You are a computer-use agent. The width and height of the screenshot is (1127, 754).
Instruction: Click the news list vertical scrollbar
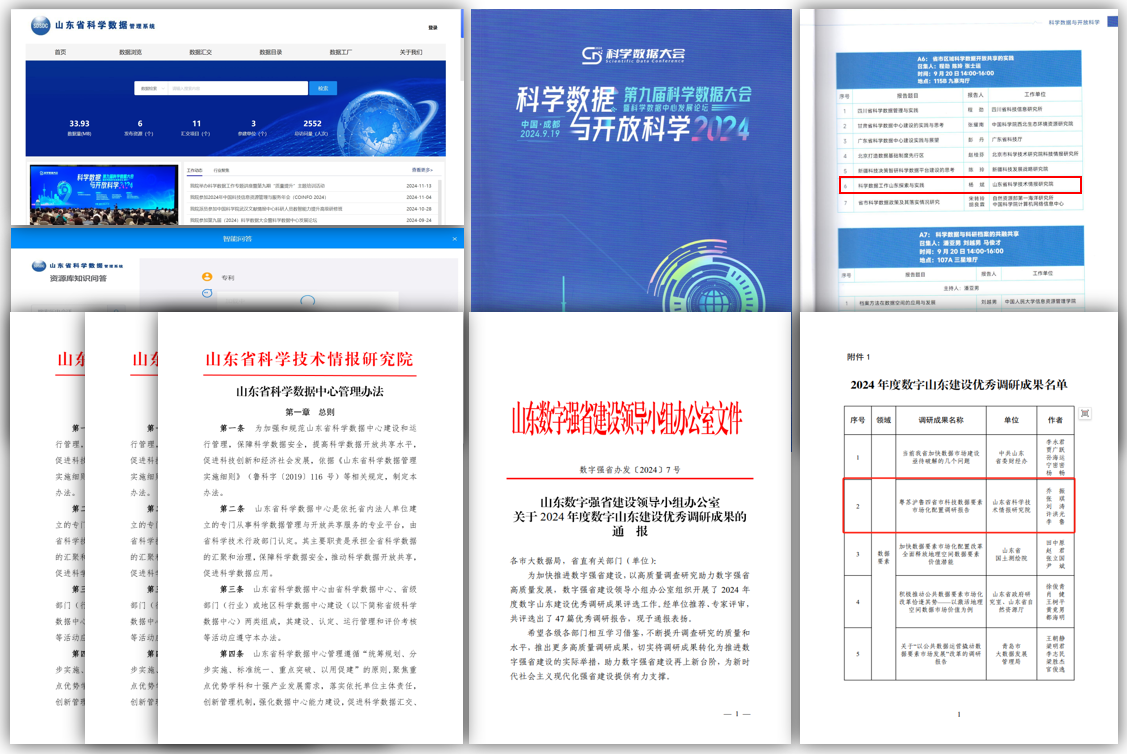439,201
